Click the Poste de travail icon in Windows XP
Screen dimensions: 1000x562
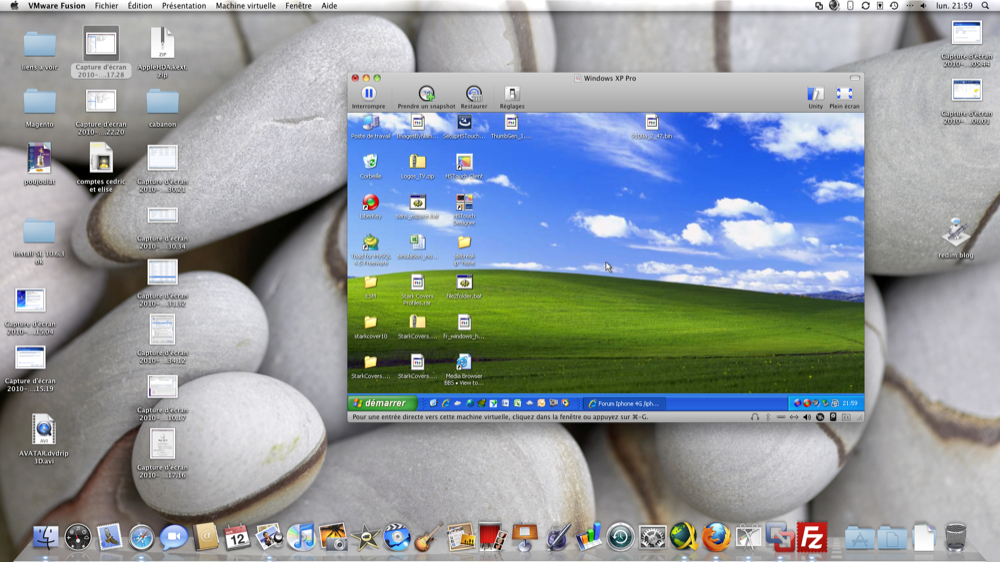pyautogui.click(x=371, y=122)
